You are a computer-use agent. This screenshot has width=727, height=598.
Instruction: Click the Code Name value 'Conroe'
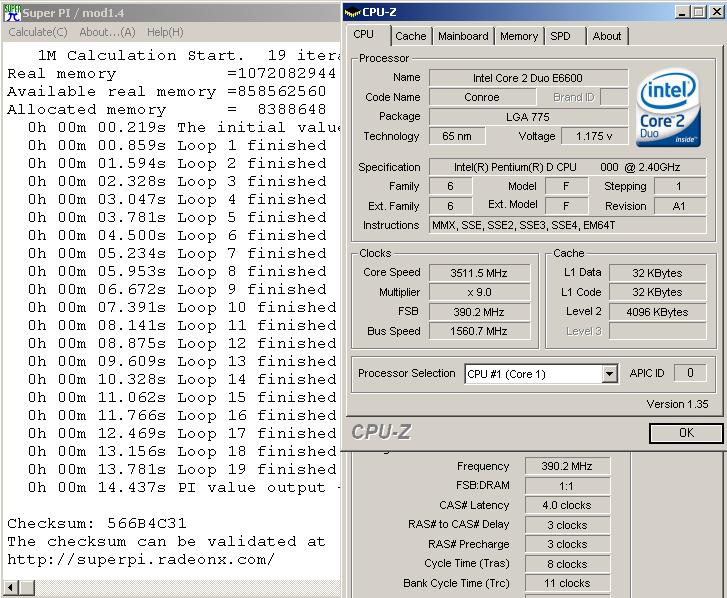[x=482, y=97]
